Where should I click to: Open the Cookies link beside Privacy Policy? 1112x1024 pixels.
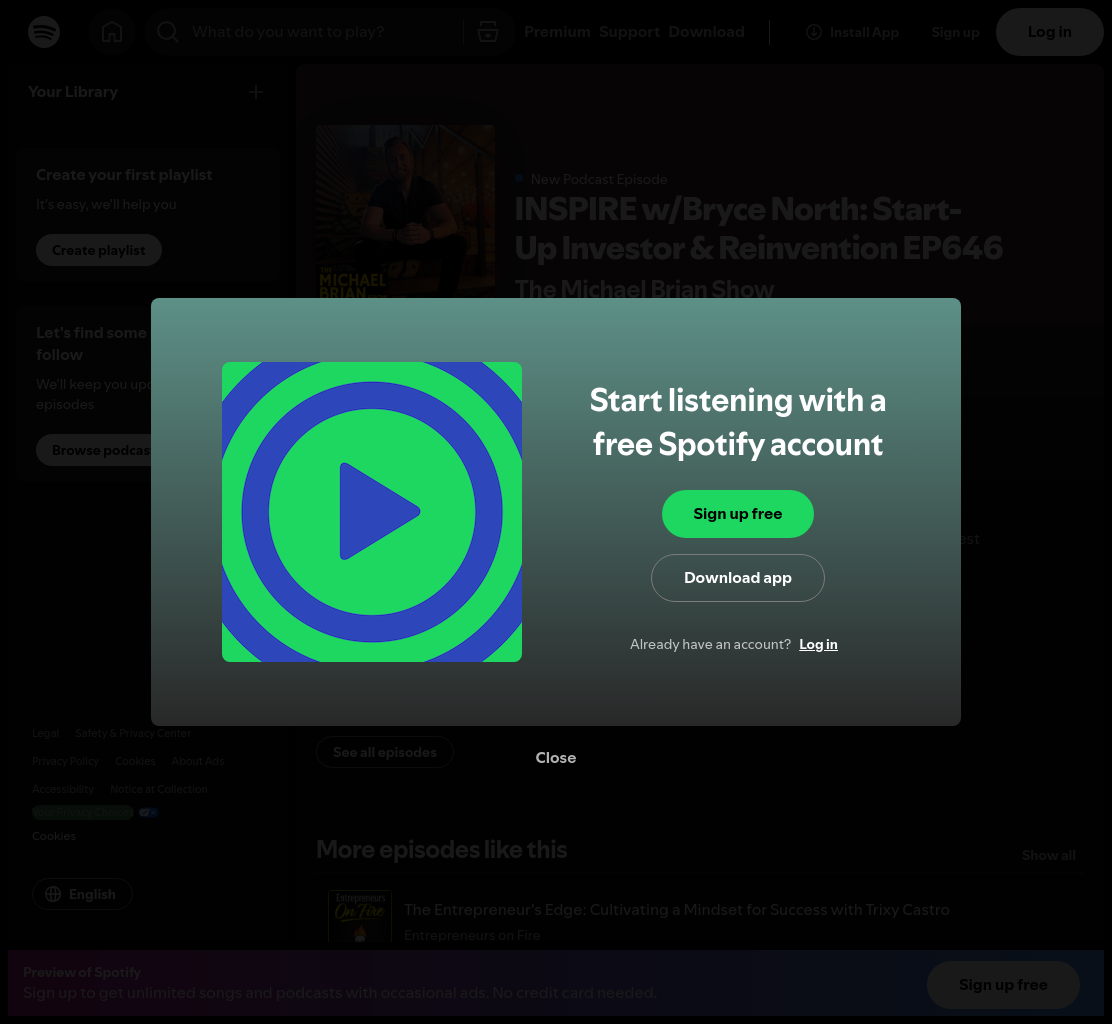[135, 761]
